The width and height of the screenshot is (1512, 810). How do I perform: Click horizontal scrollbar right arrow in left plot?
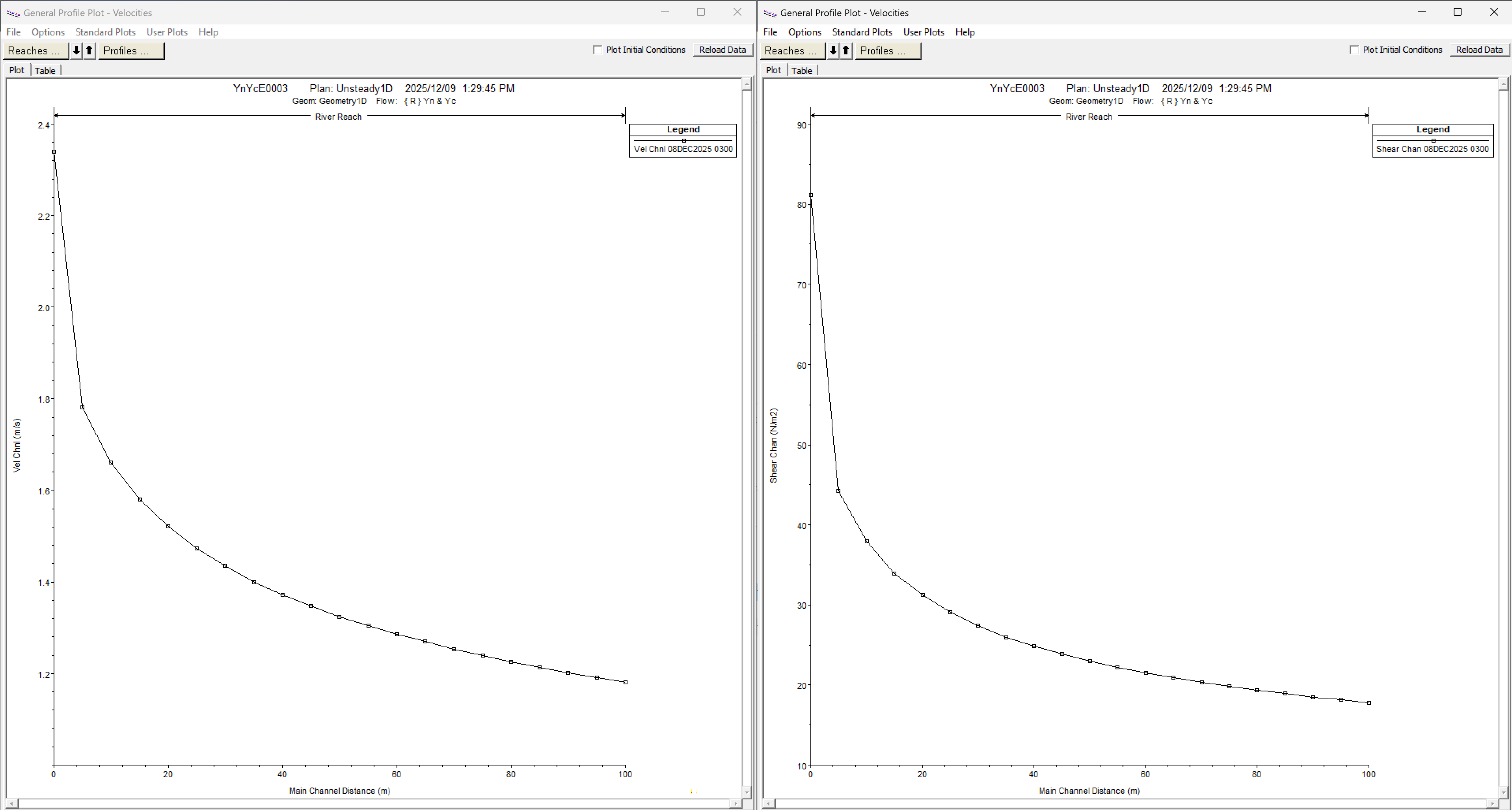(736, 804)
